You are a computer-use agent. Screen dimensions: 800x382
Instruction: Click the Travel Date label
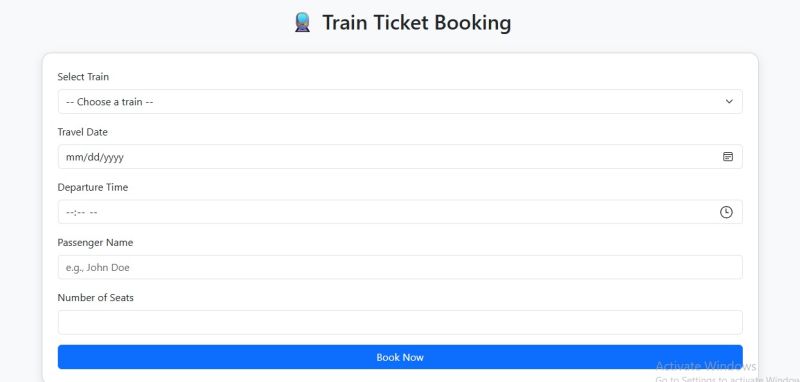(x=83, y=132)
